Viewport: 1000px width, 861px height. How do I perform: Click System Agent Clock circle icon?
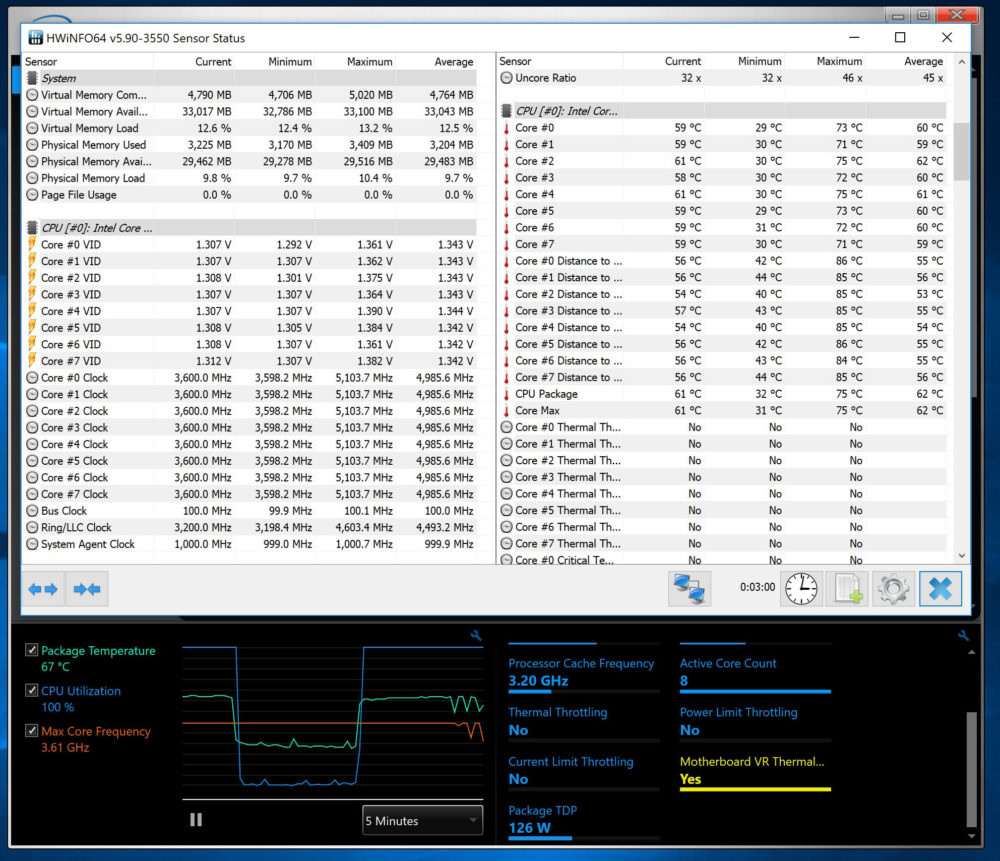pyautogui.click(x=32, y=544)
